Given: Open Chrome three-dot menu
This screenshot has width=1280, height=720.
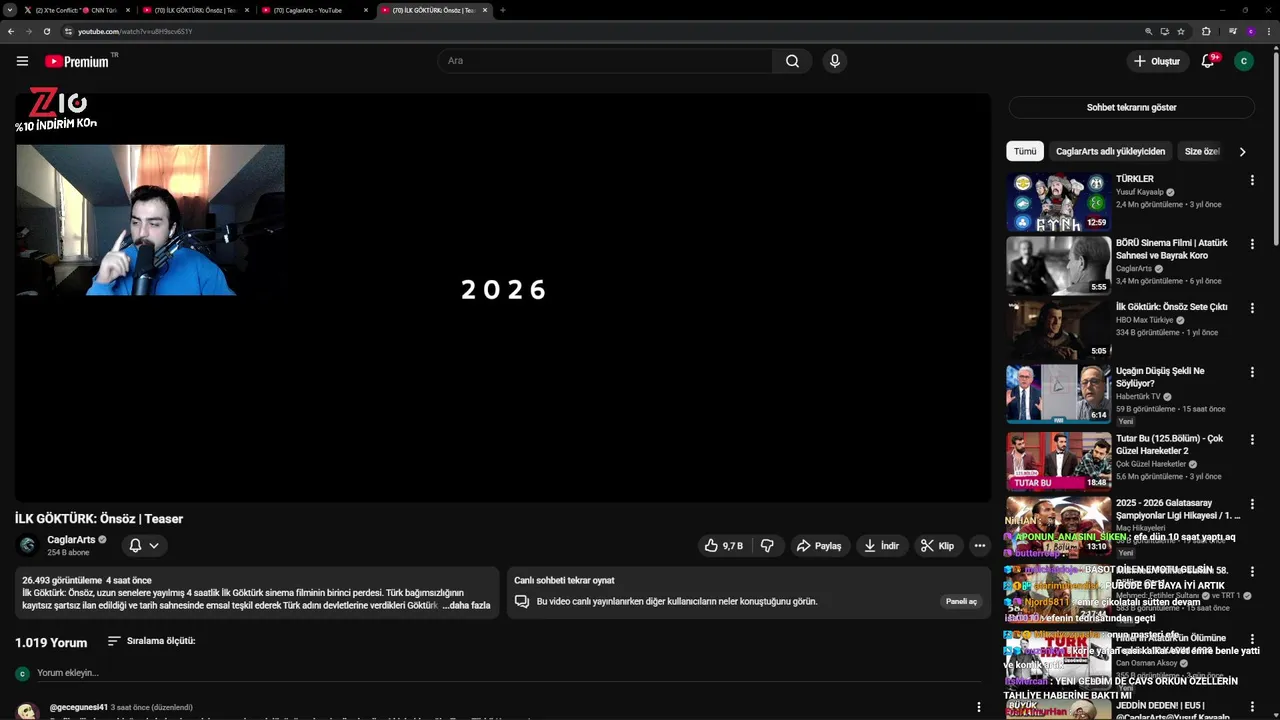Looking at the screenshot, I should point(1268,31).
